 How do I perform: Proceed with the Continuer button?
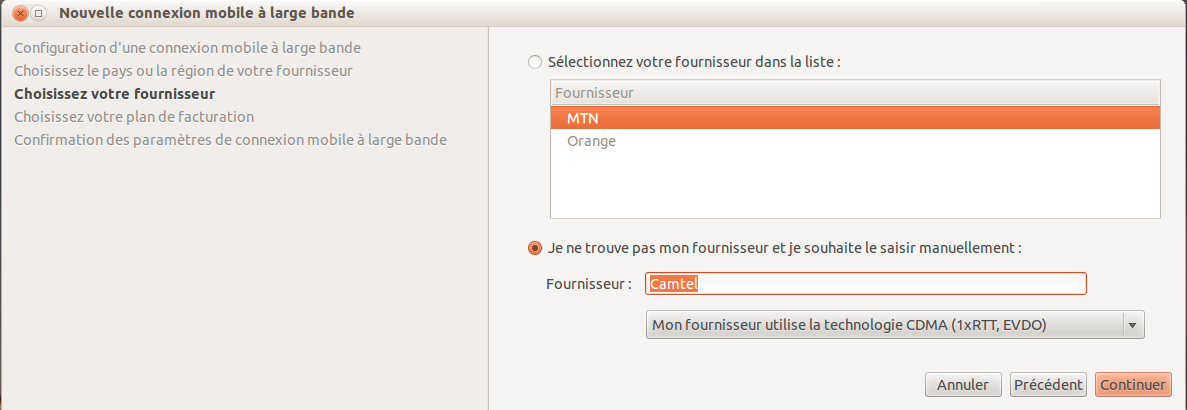coord(1132,385)
